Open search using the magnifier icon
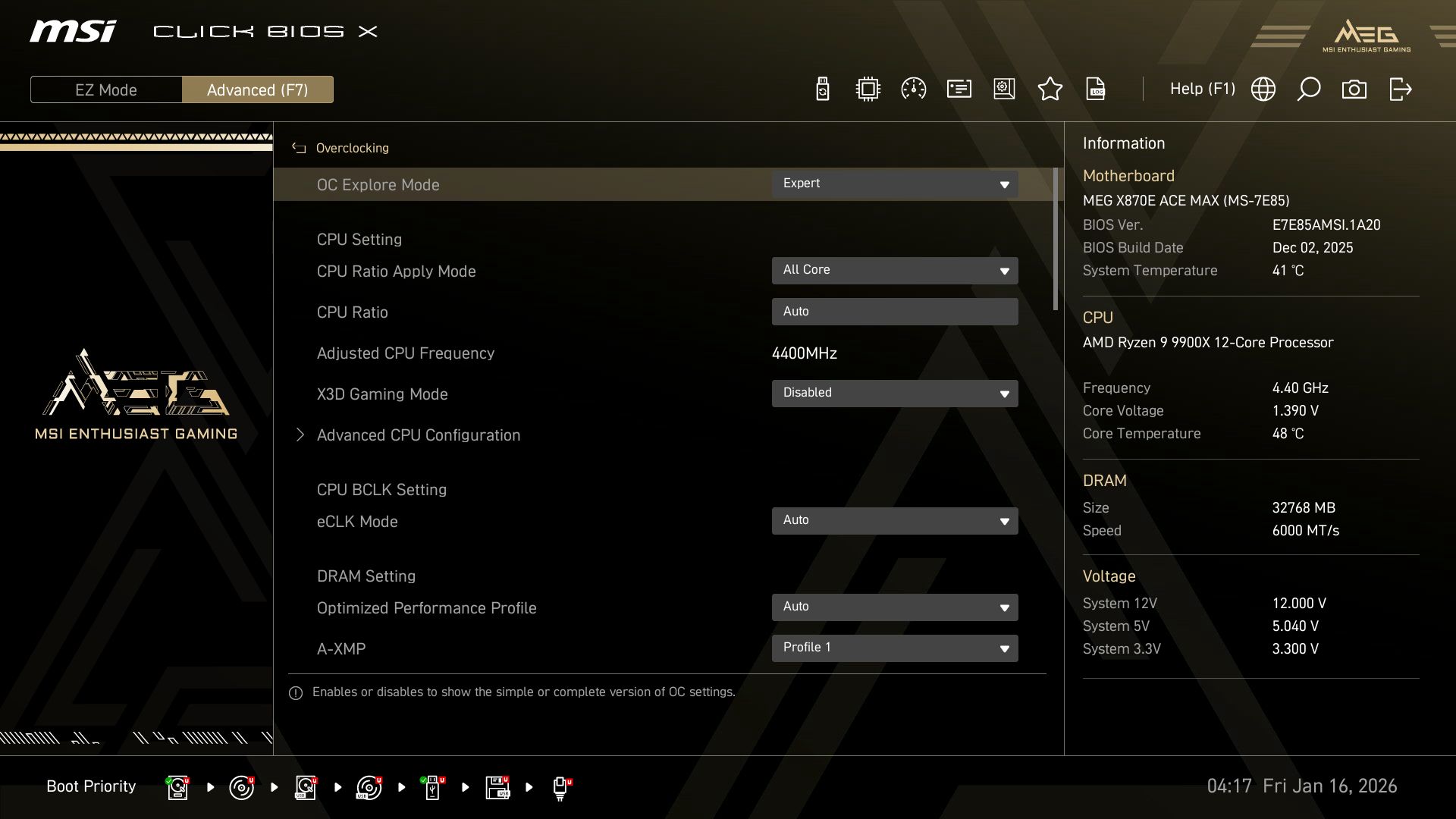 1309,89
